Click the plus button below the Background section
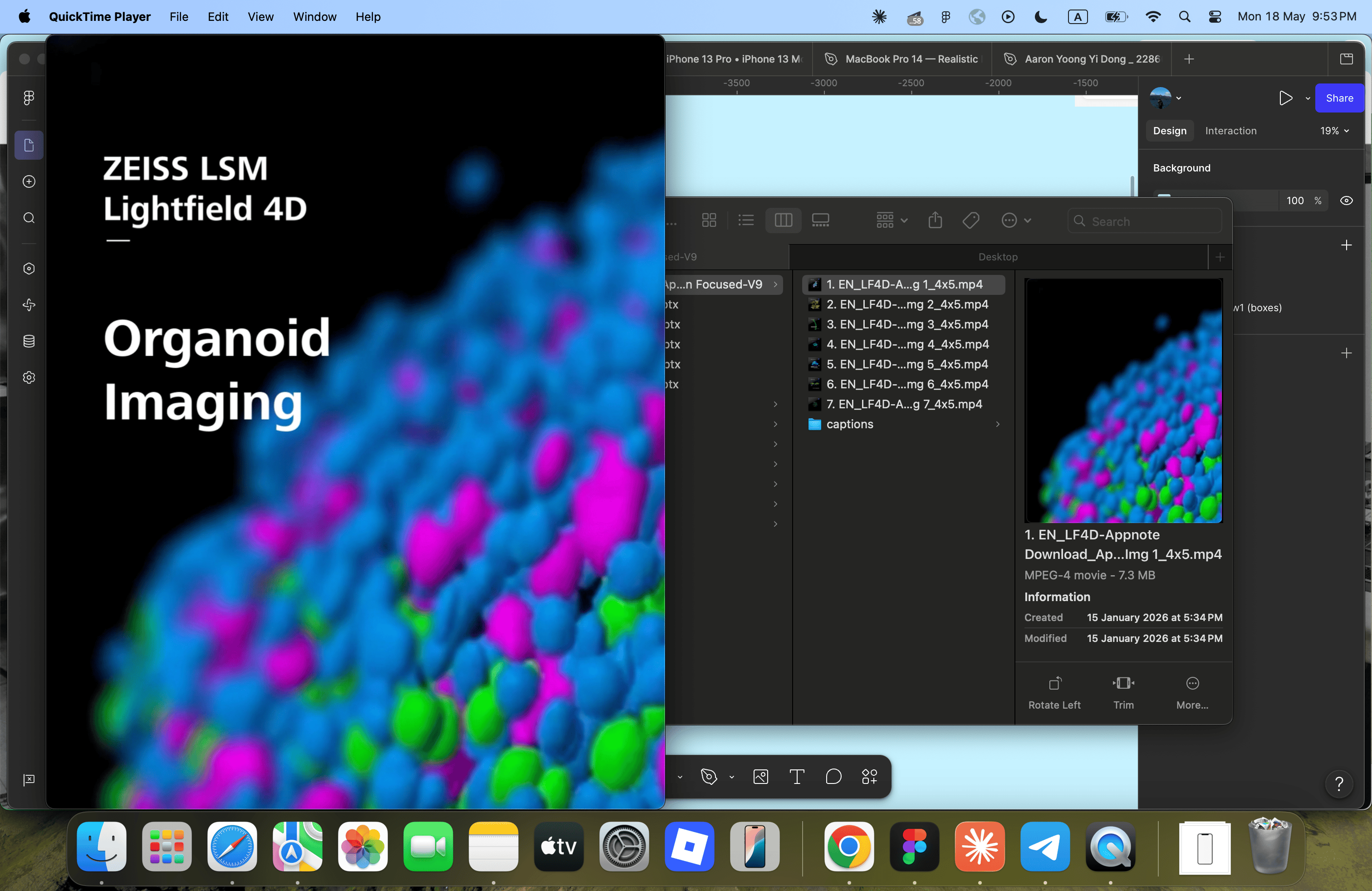Viewport: 1372px width, 891px height. coord(1347,245)
